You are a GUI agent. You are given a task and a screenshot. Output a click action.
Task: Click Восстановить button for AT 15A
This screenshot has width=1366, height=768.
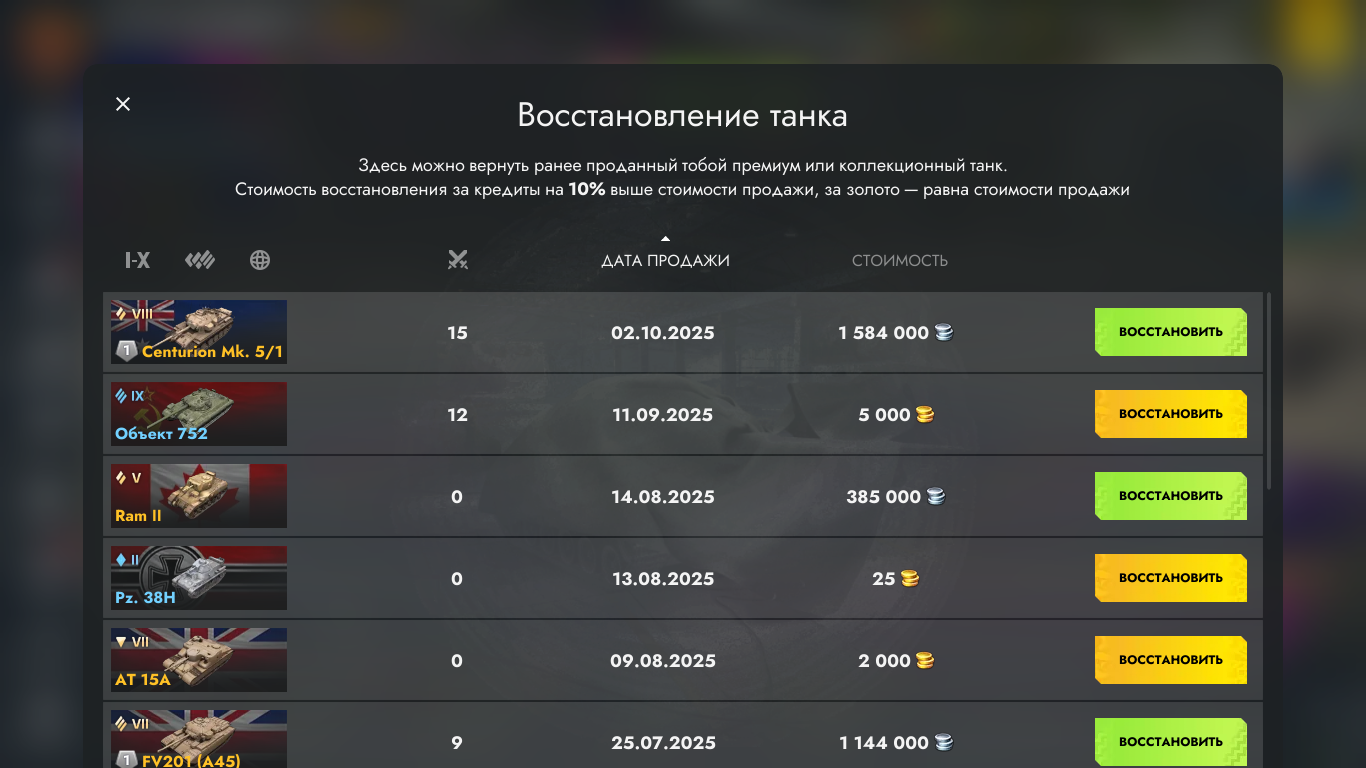pos(1170,660)
